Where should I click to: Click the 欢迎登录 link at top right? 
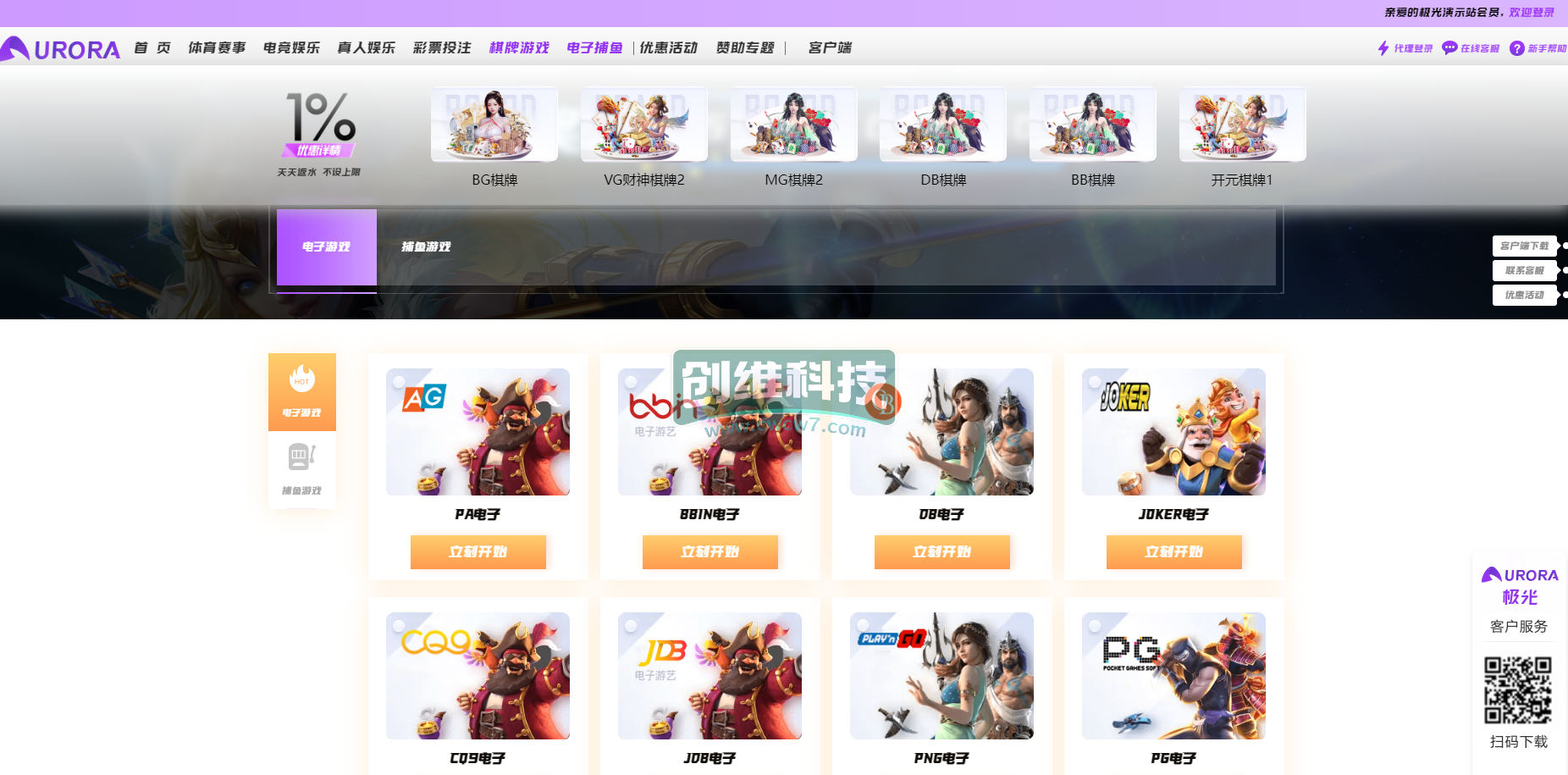point(1532,13)
